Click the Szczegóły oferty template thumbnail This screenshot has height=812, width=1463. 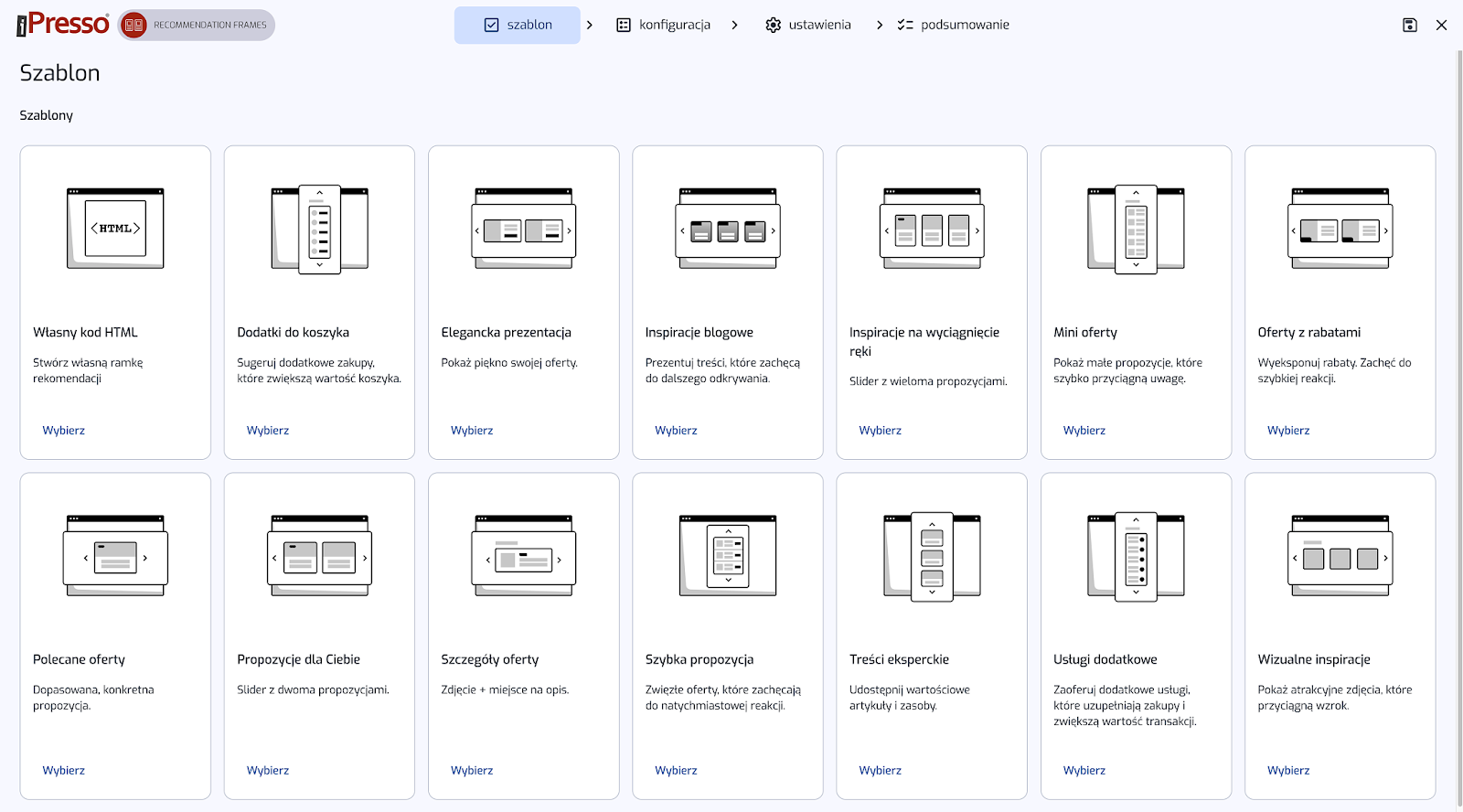(x=524, y=556)
